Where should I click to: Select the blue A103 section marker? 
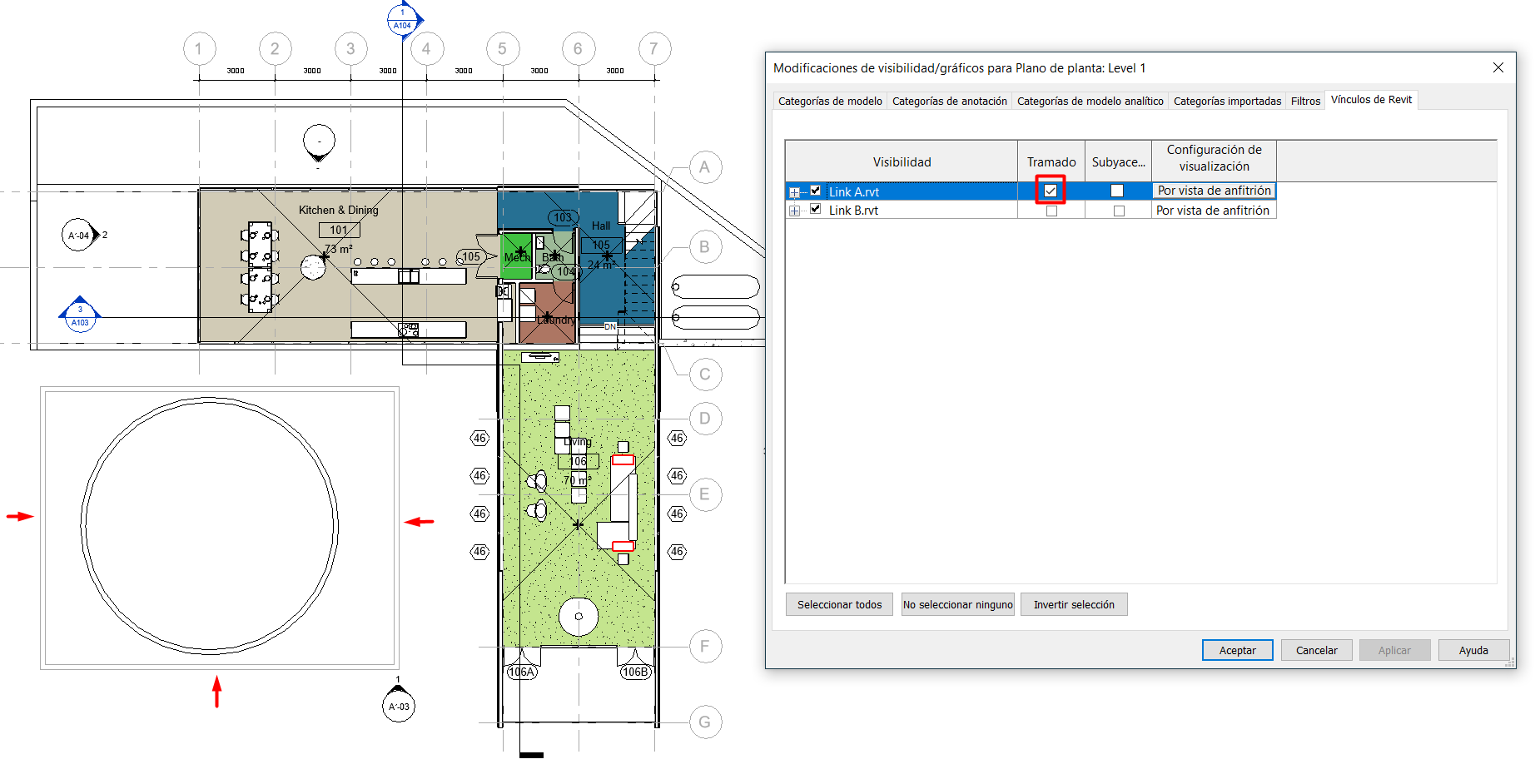80,315
